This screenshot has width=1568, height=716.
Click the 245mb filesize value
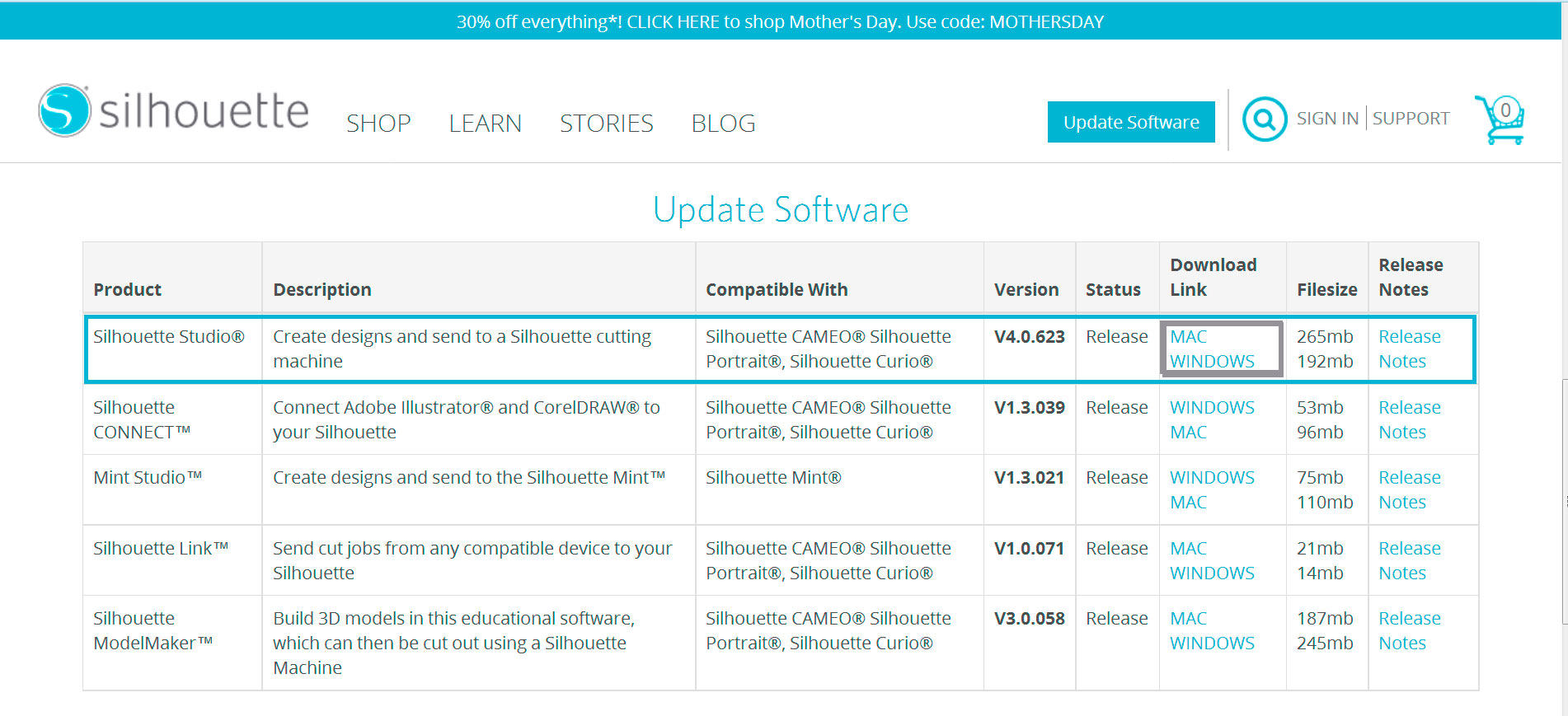pyautogui.click(x=1325, y=643)
